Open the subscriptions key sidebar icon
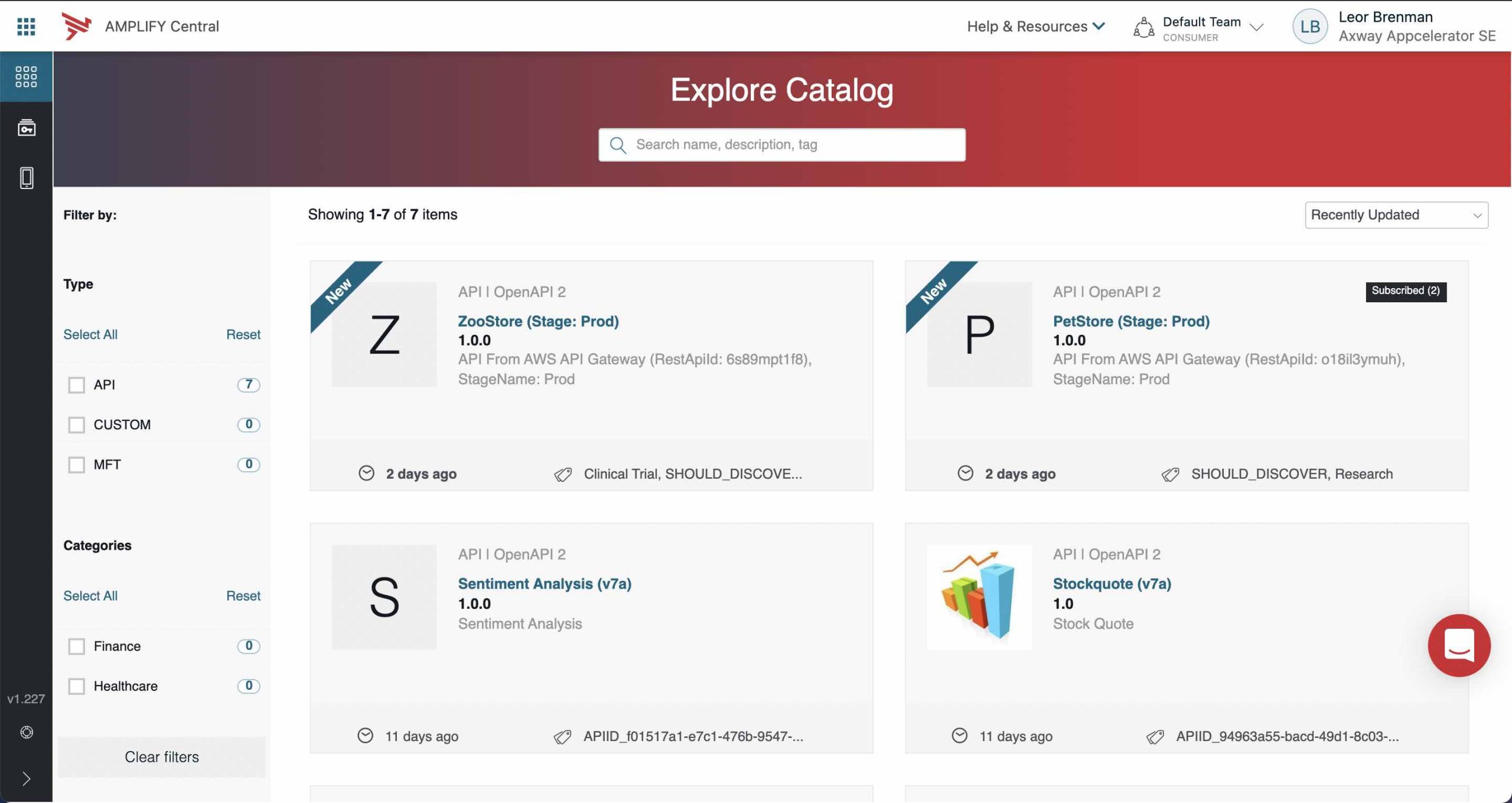This screenshot has width=1512, height=803. click(26, 127)
